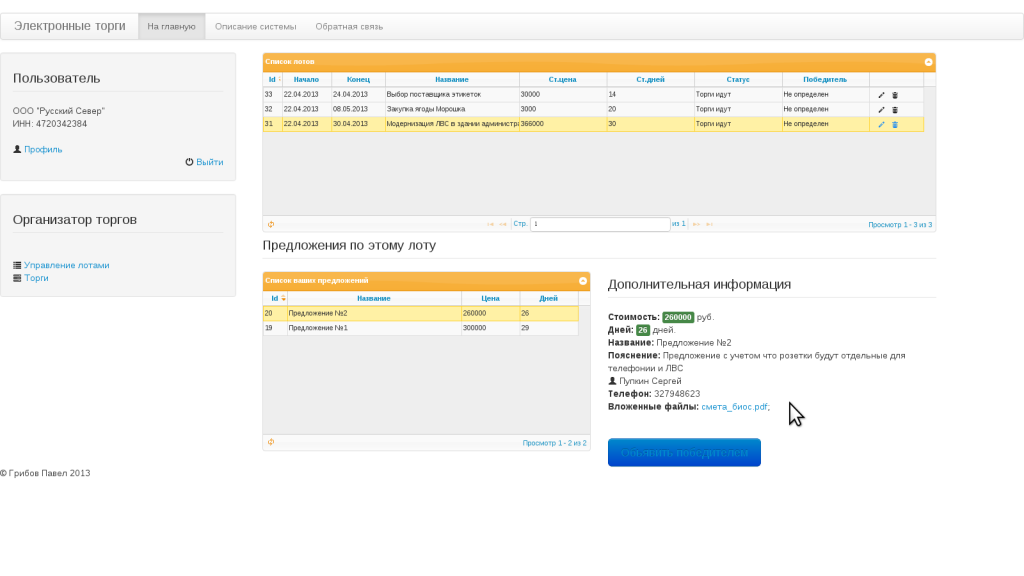
Task: Sort lots by Статус column
Action: click(x=738, y=79)
